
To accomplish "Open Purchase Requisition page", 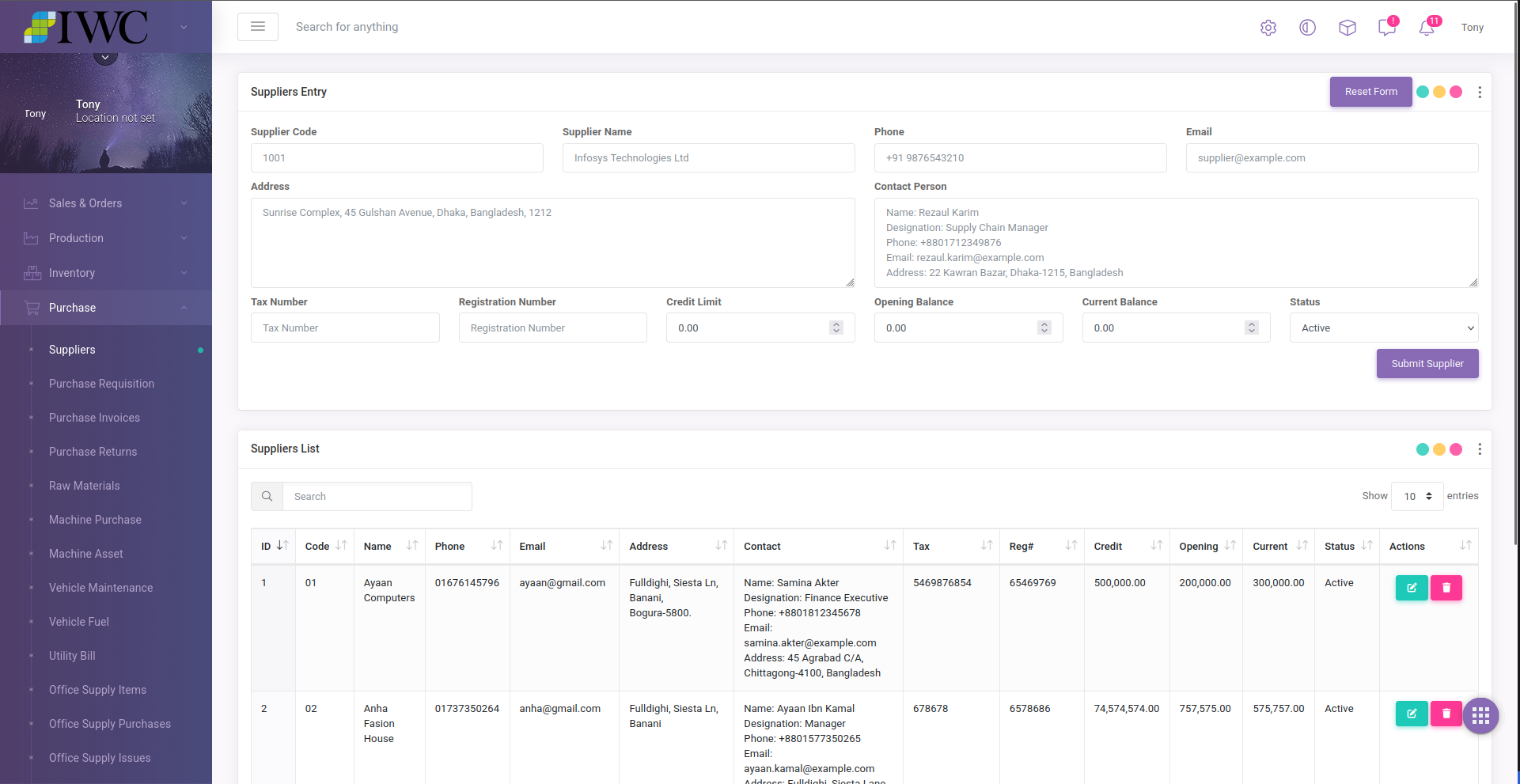I will [101, 384].
